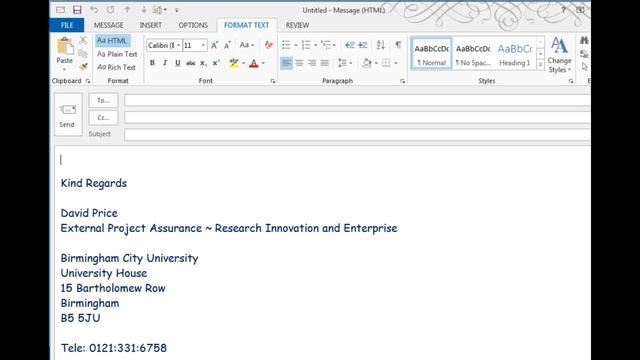Expand the Numbering list dropdown
Image resolution: width=640 pixels, height=360 pixels.
316,45
